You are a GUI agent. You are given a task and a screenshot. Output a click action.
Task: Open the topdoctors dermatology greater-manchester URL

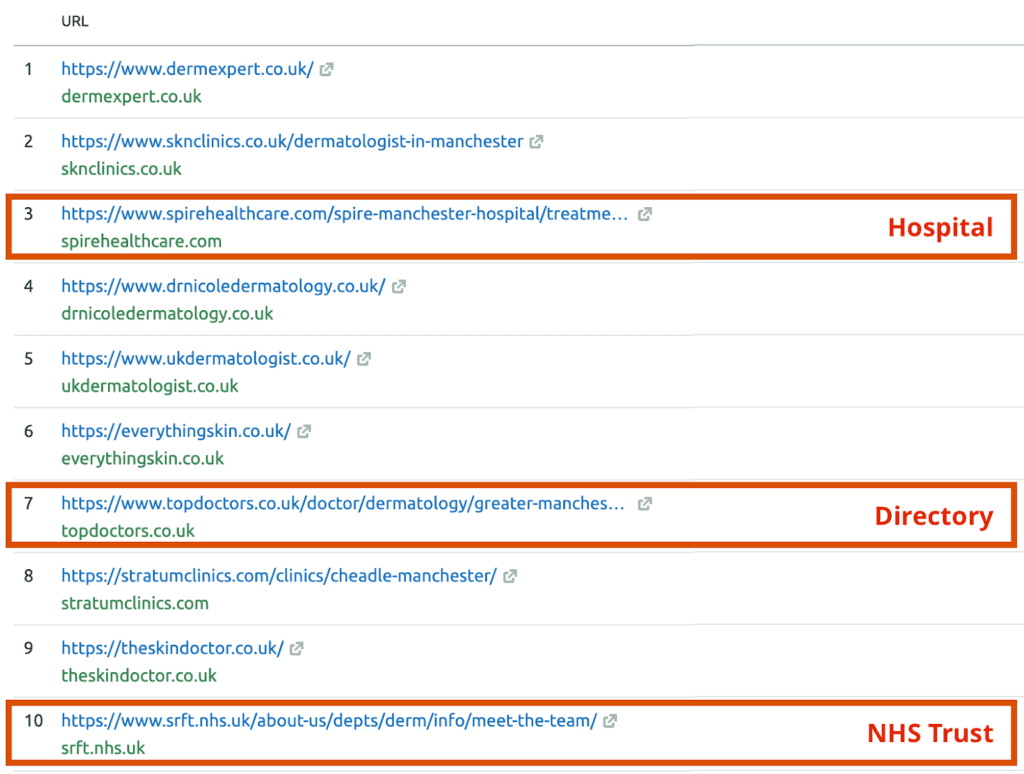tap(343, 504)
